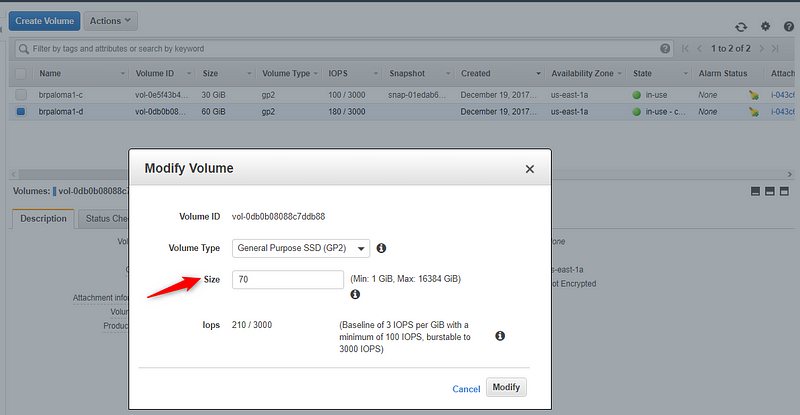This screenshot has width=800, height=415.
Task: Click the vol-0e5f43b4 volume ID cell
Action: [161, 95]
